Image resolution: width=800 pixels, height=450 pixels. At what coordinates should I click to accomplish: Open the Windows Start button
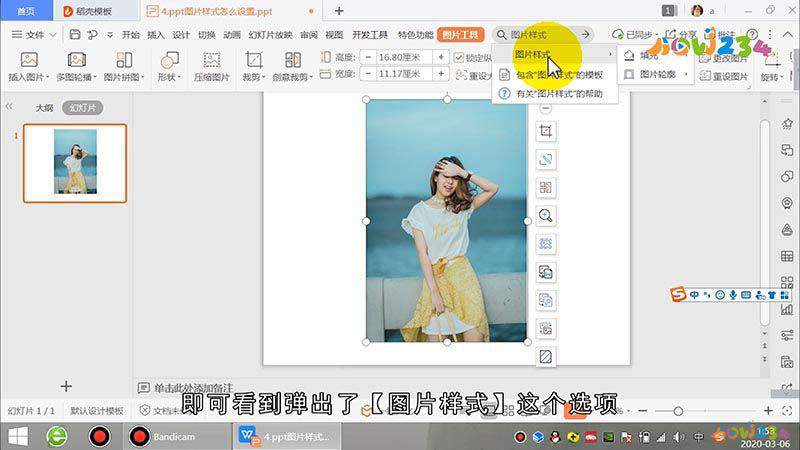18,437
